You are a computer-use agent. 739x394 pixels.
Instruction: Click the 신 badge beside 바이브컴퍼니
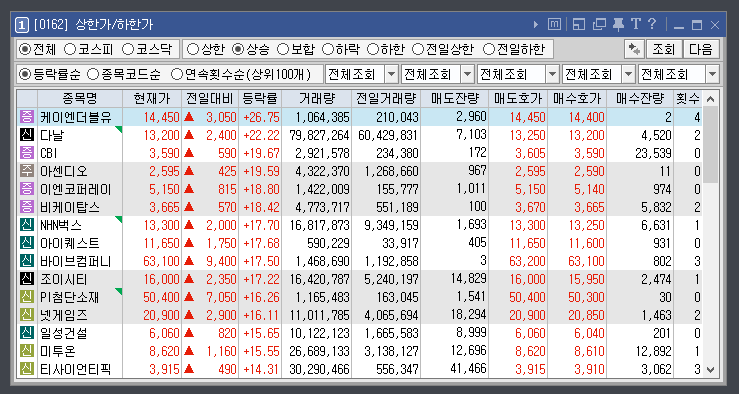click(x=27, y=261)
